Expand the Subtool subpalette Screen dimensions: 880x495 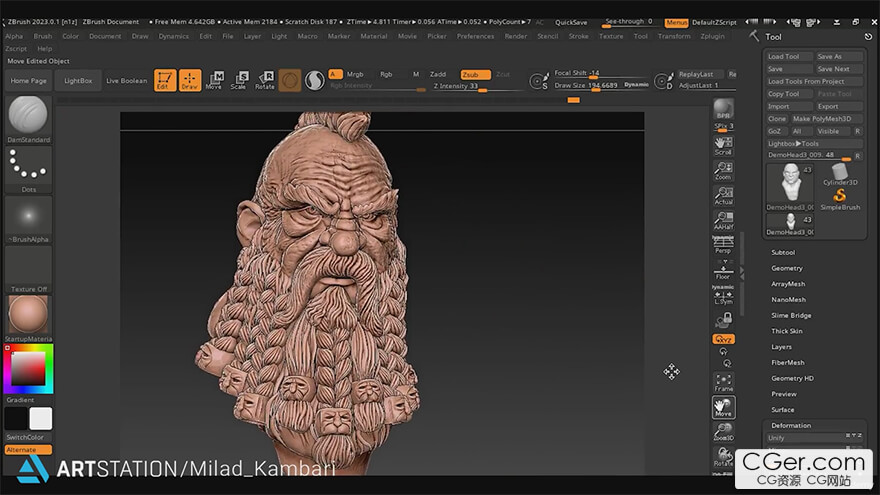click(783, 253)
